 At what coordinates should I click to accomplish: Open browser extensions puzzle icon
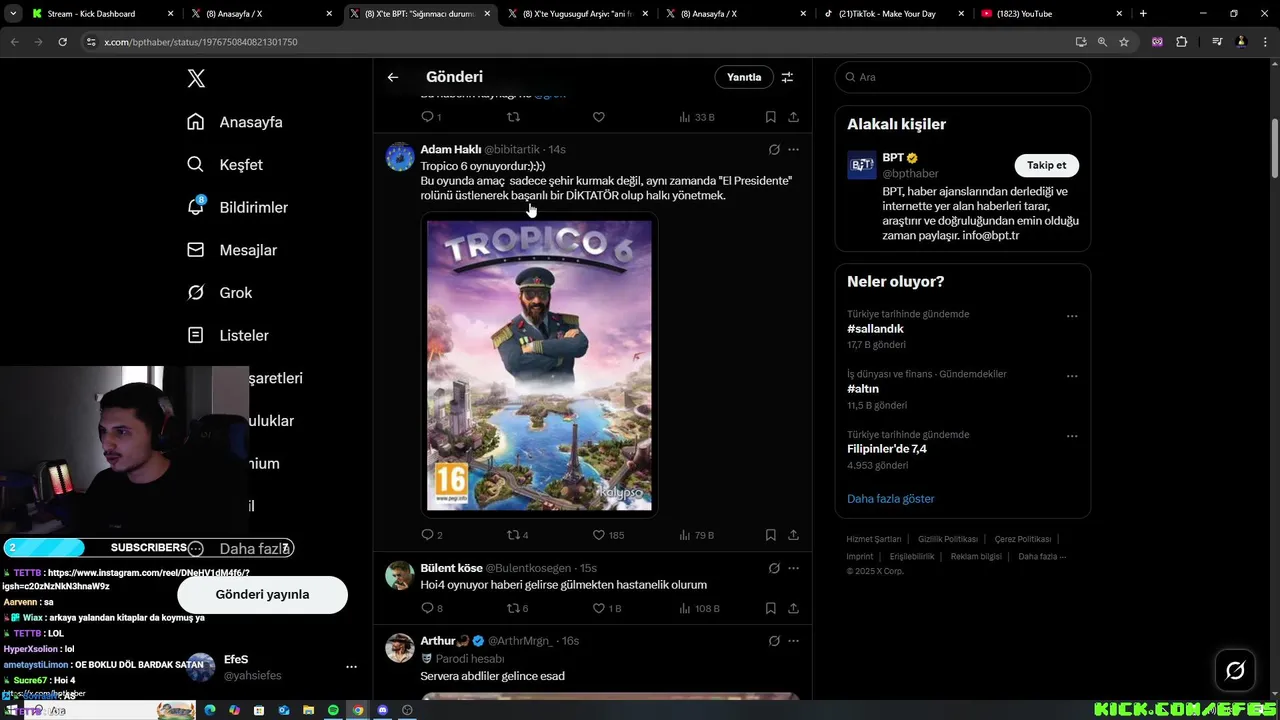(1181, 42)
